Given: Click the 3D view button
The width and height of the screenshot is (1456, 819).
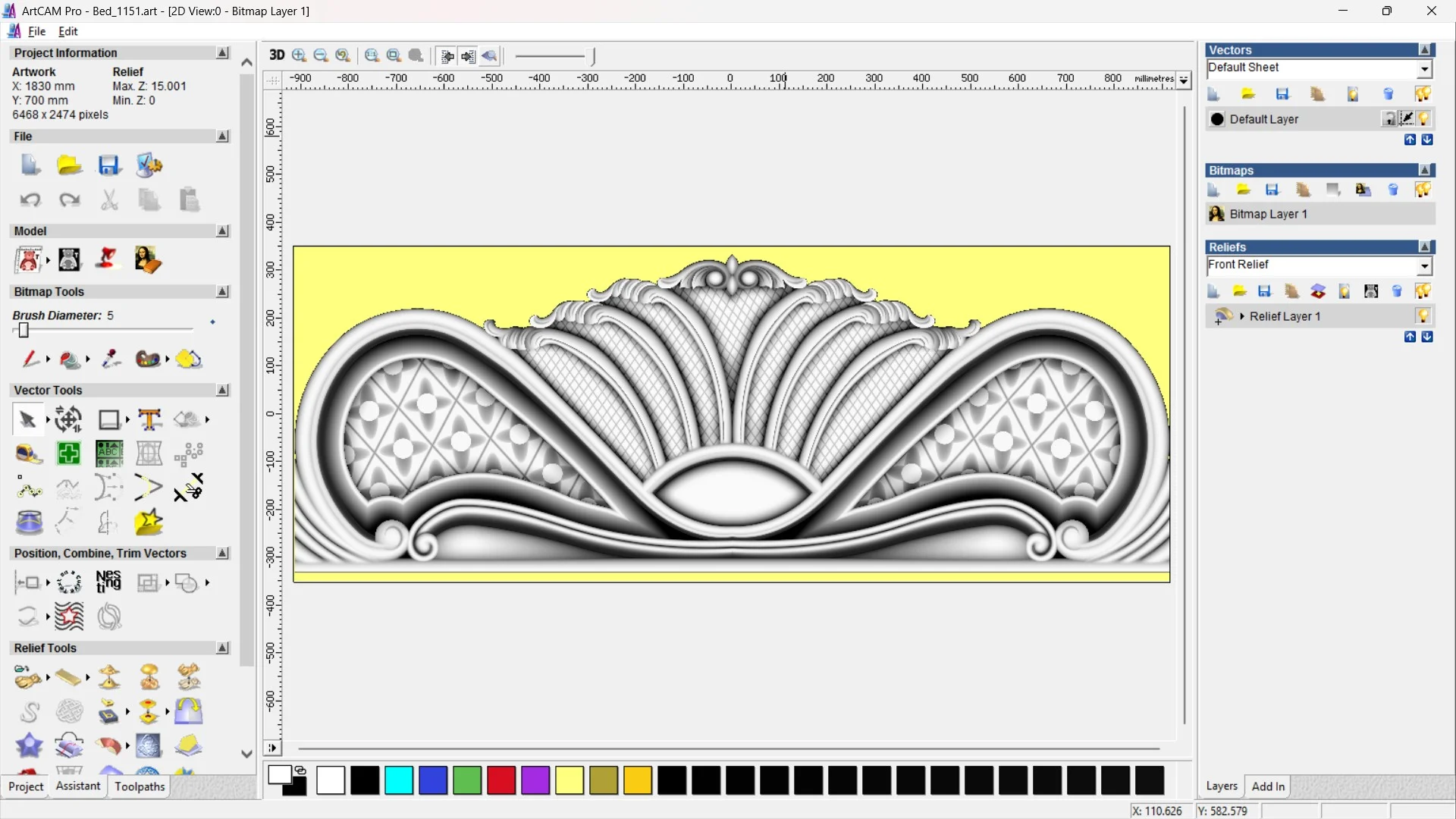Looking at the screenshot, I should coord(277,55).
